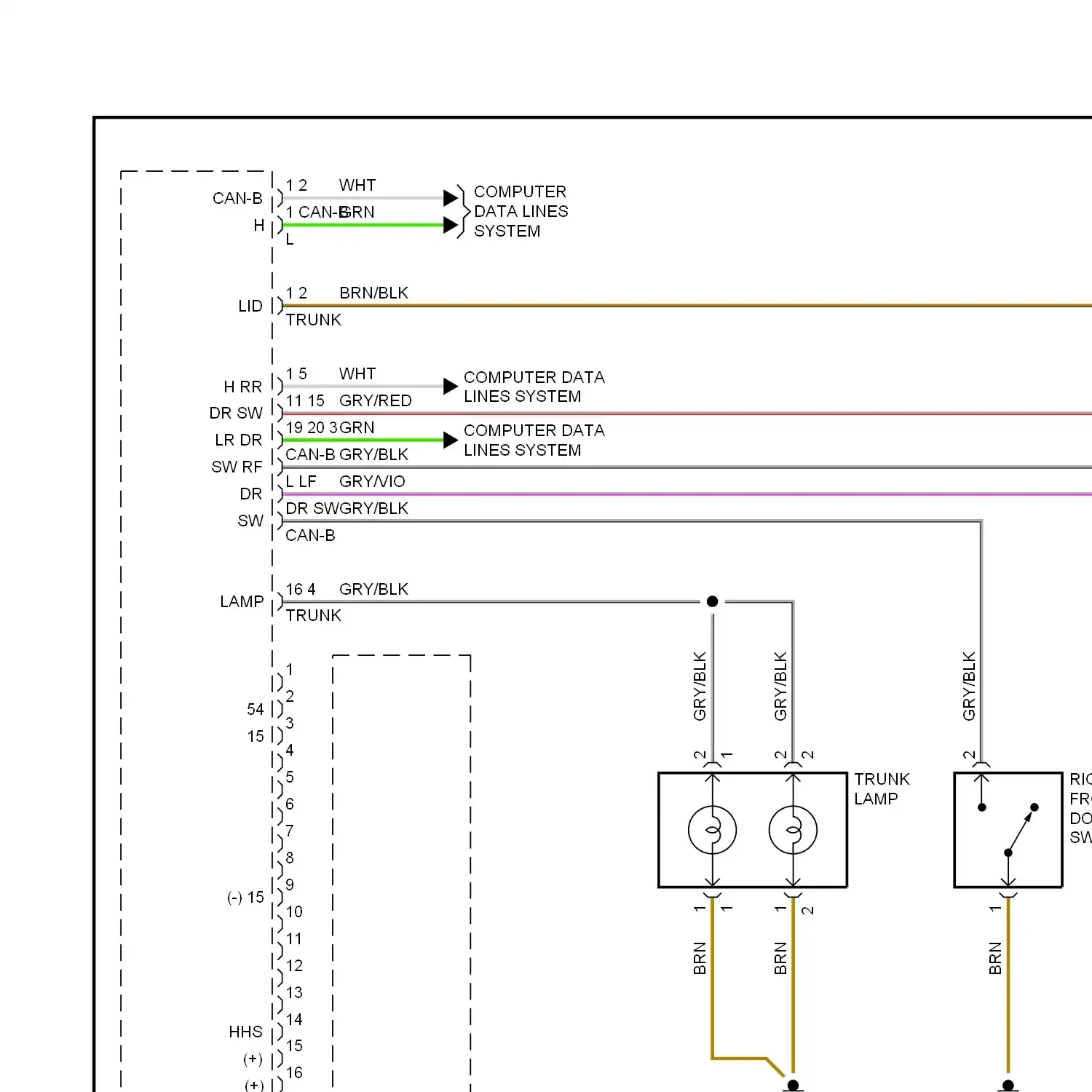Click the HHS pin label
1092x1092 pixels.
tap(245, 1032)
